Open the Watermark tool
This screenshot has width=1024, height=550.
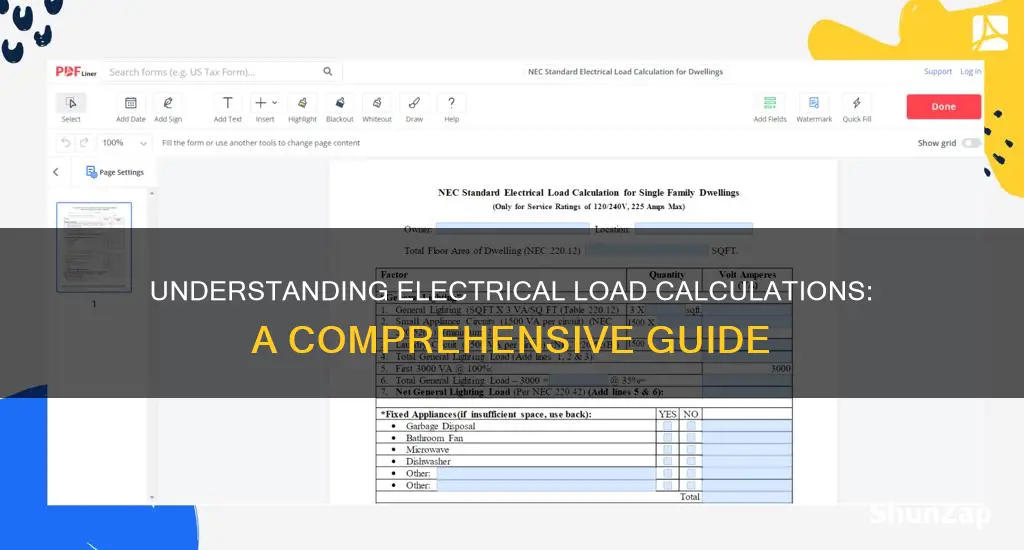814,108
